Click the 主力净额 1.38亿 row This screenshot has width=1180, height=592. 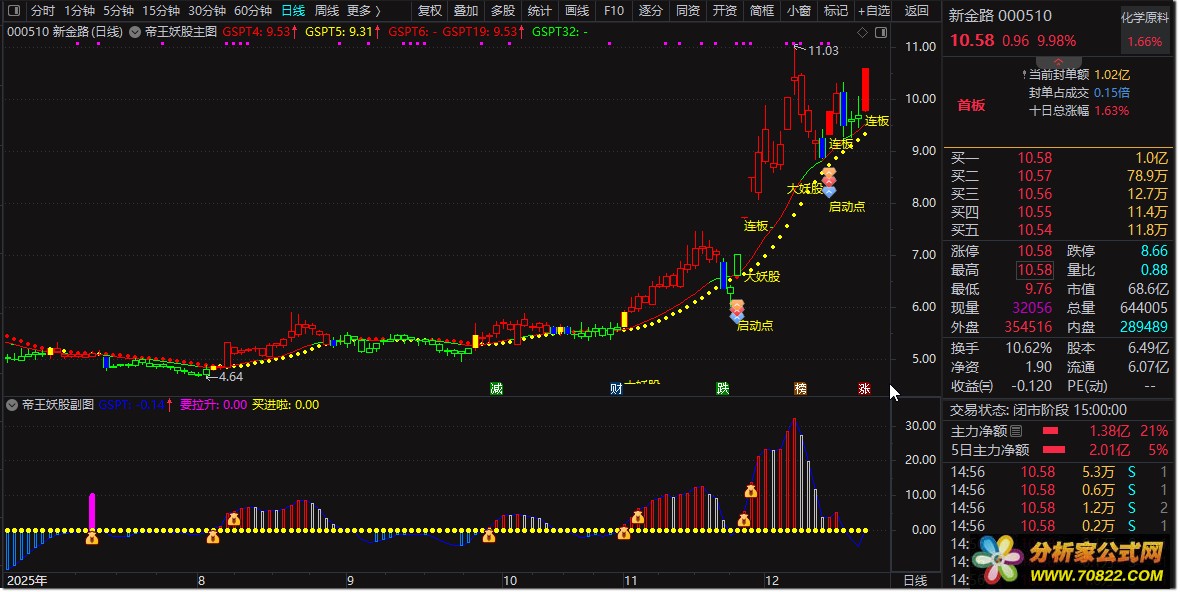tap(1058, 431)
